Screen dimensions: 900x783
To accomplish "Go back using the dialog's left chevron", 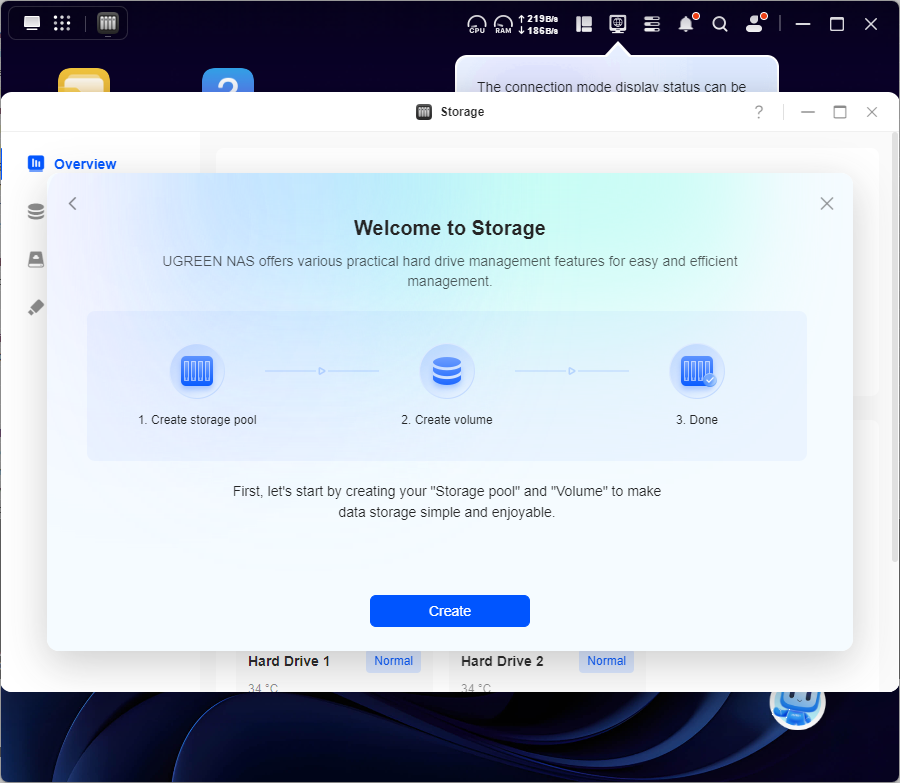I will (x=72, y=204).
